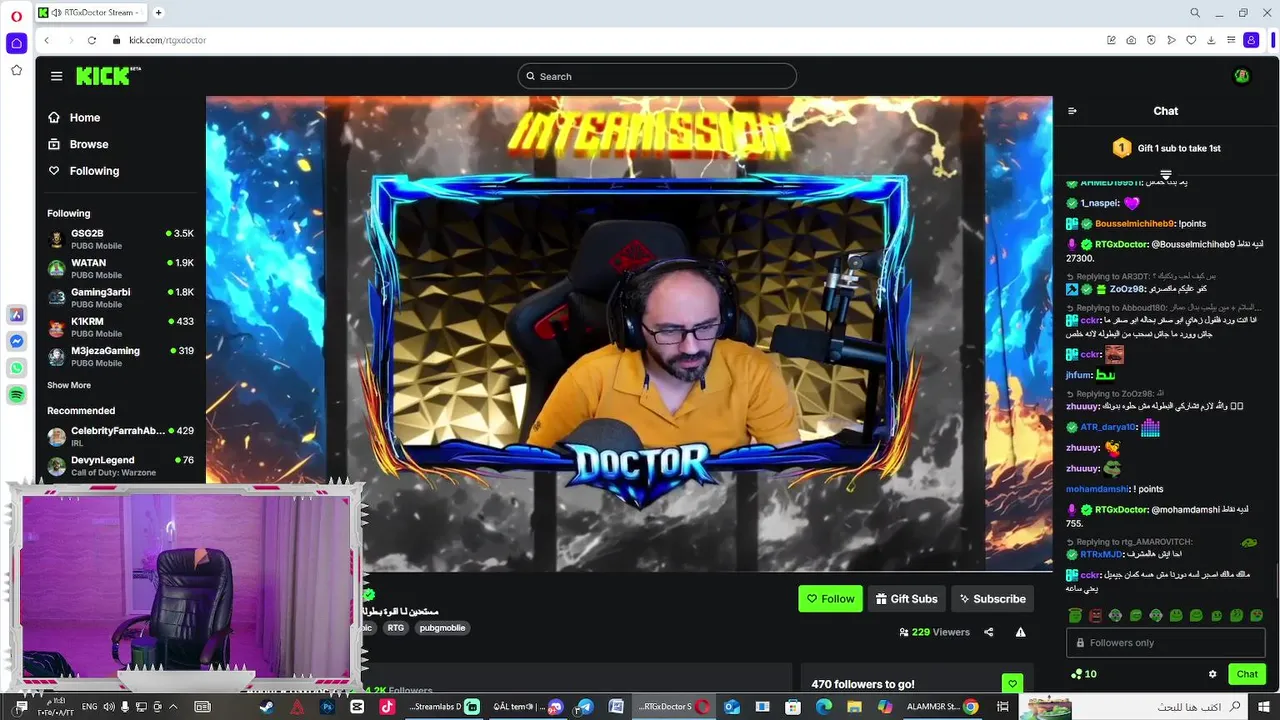
Task: Open Opera downloads icon
Action: [1211, 40]
